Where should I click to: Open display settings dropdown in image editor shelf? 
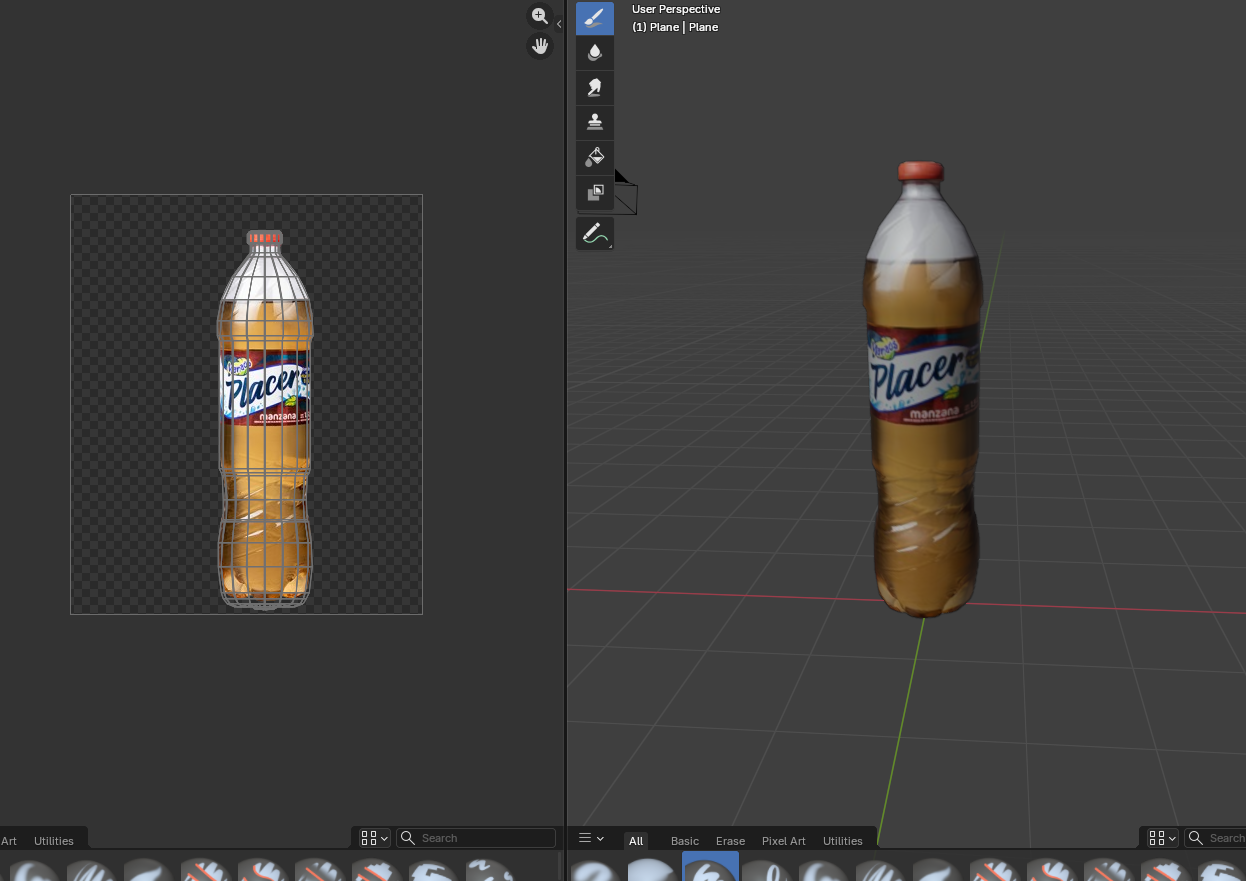(x=375, y=838)
